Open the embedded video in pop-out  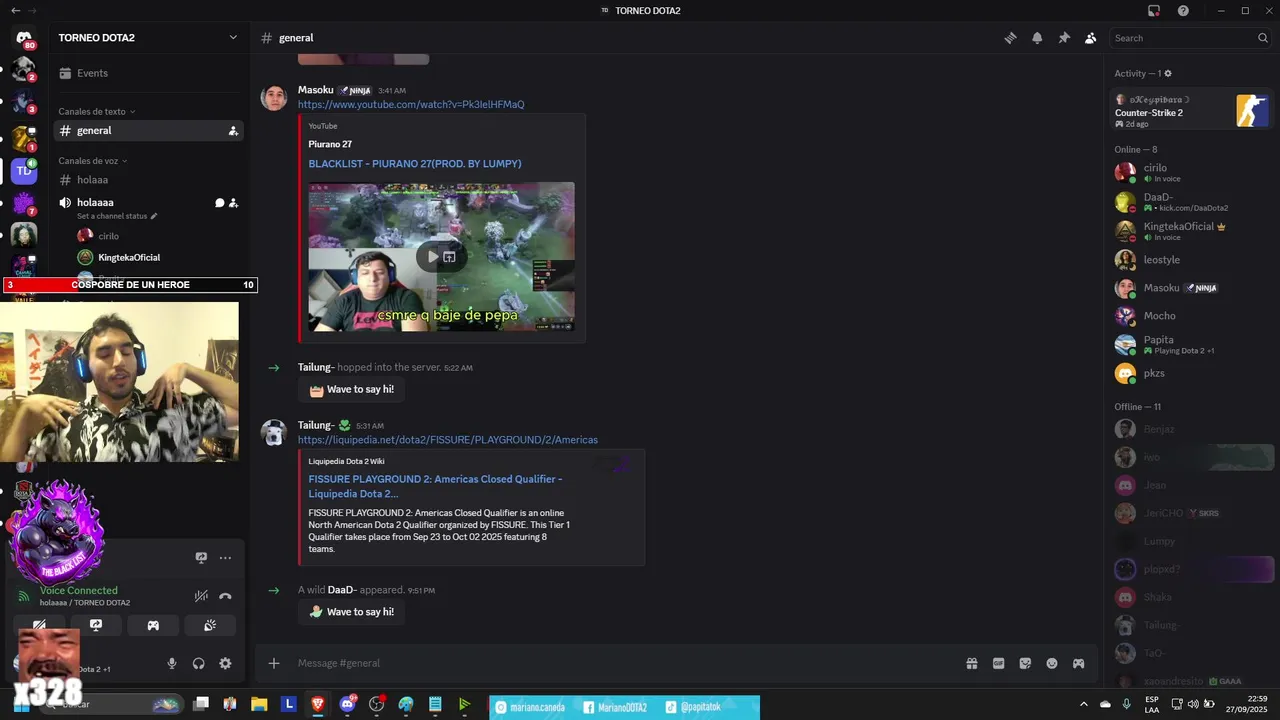coord(450,257)
